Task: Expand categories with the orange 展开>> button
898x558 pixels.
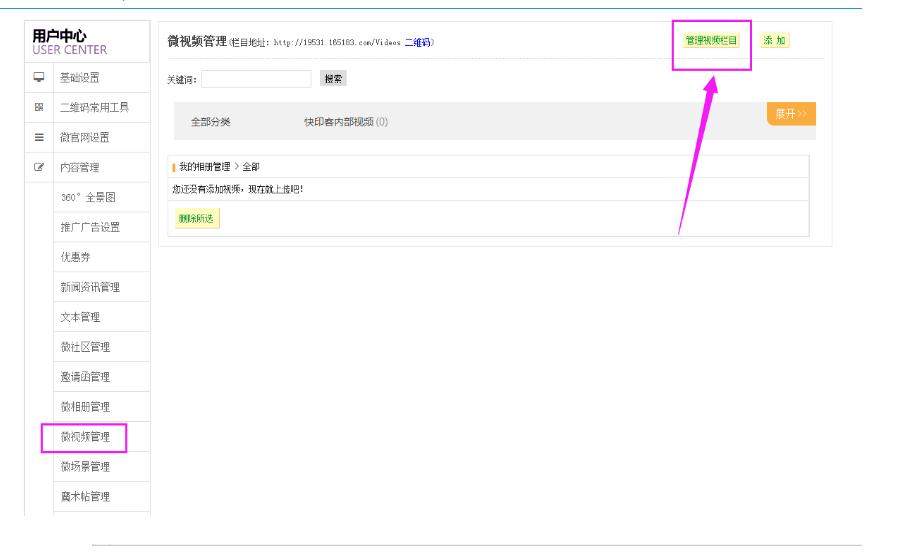Action: point(791,113)
